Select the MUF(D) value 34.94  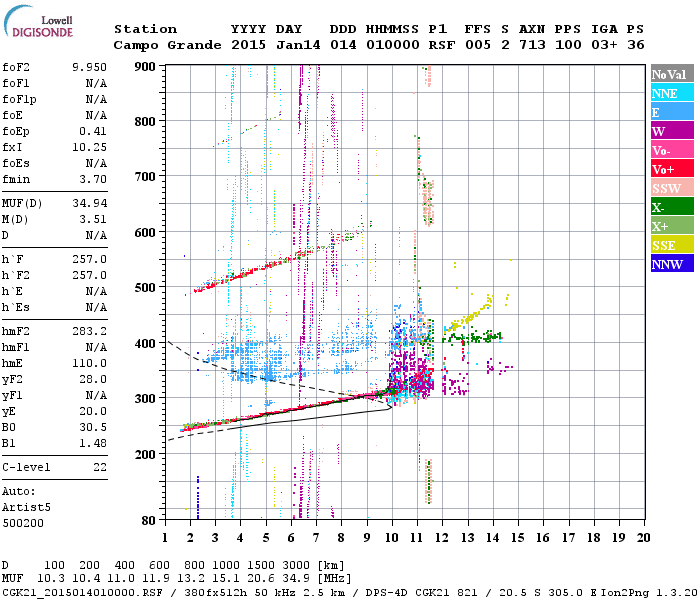coord(89,204)
